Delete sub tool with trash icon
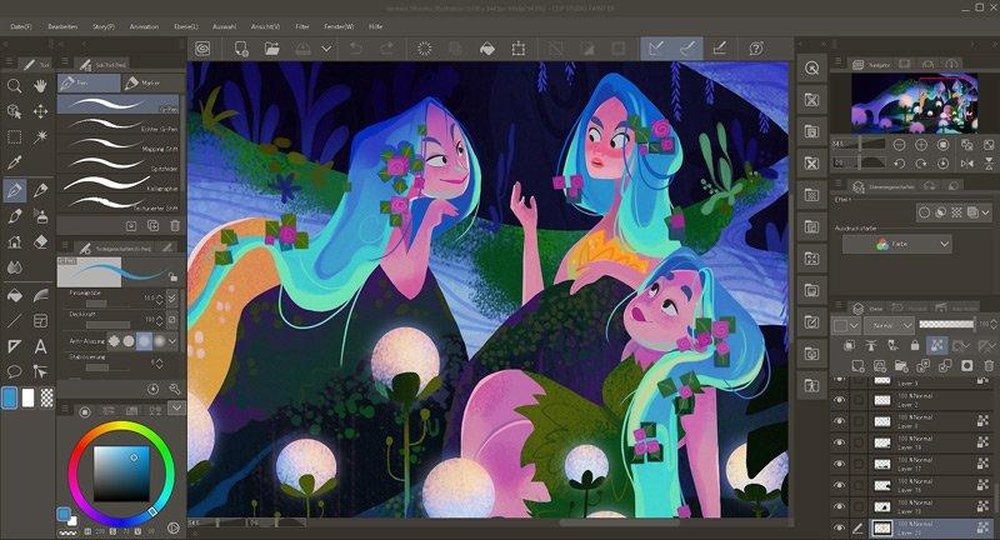Viewport: 1000px width, 540px height. click(175, 226)
